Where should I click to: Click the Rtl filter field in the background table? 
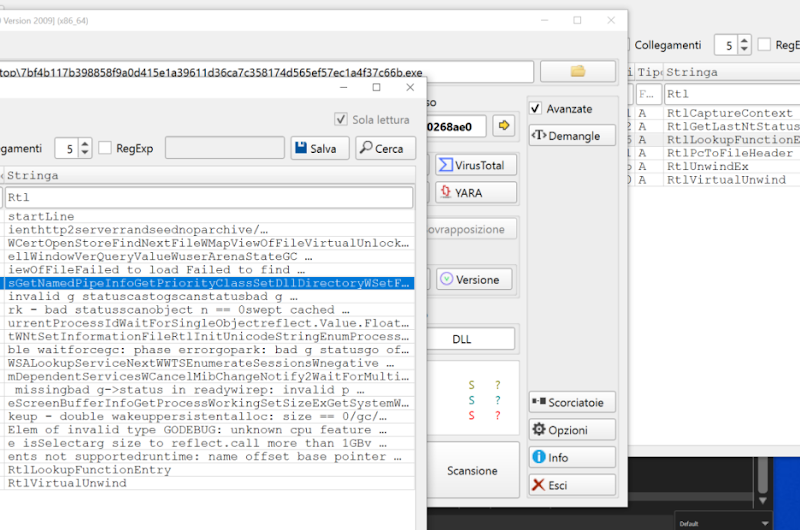[x=733, y=94]
